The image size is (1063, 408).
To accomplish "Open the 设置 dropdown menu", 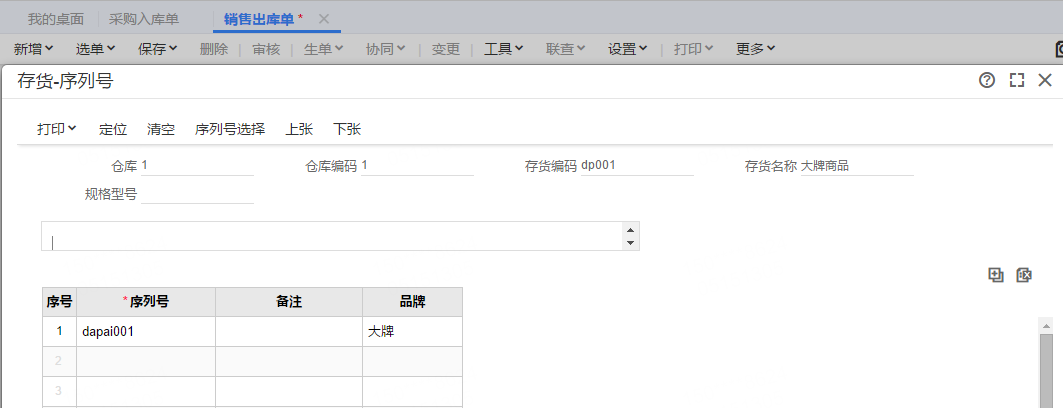I will (627, 49).
